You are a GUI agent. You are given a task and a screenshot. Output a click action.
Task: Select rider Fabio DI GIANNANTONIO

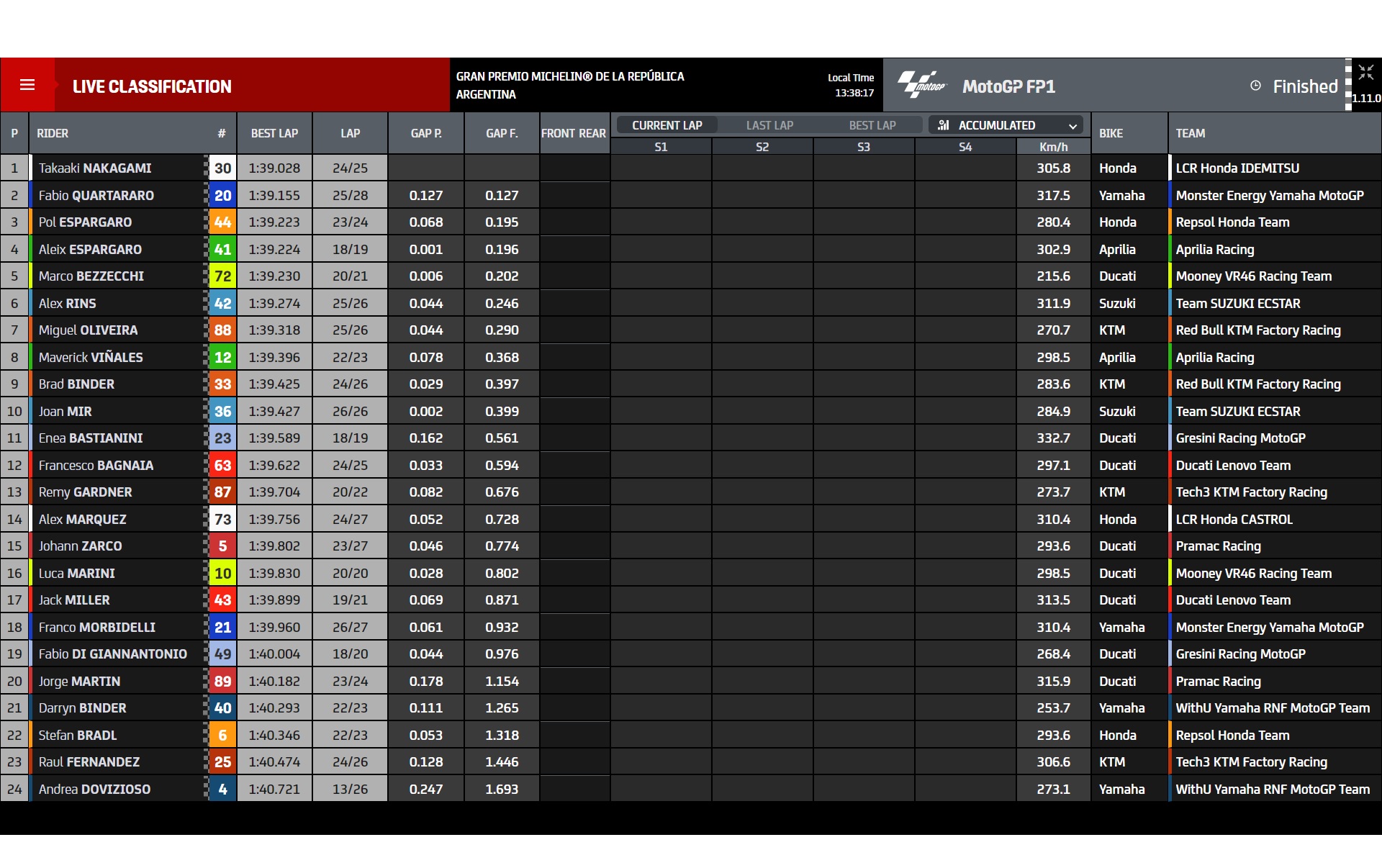pyautogui.click(x=112, y=654)
